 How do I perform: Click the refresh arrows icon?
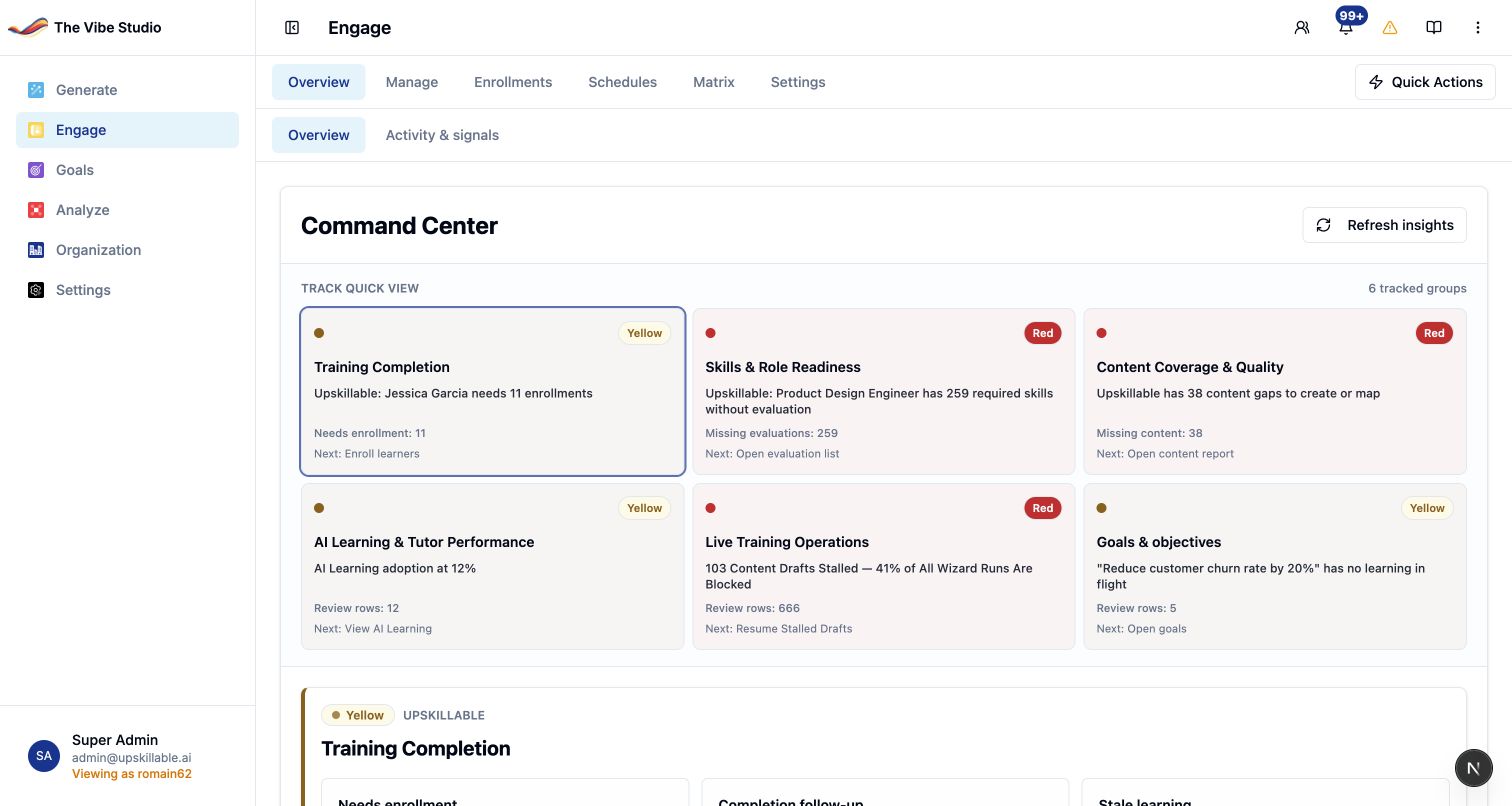coord(1323,225)
